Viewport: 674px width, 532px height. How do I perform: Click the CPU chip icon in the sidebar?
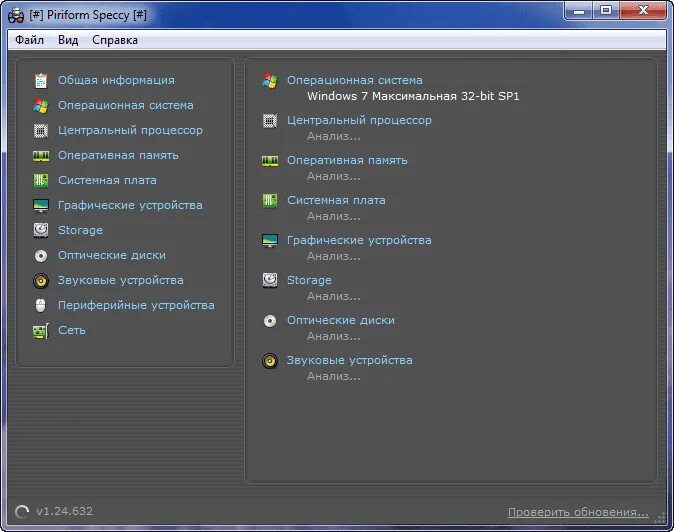41,130
